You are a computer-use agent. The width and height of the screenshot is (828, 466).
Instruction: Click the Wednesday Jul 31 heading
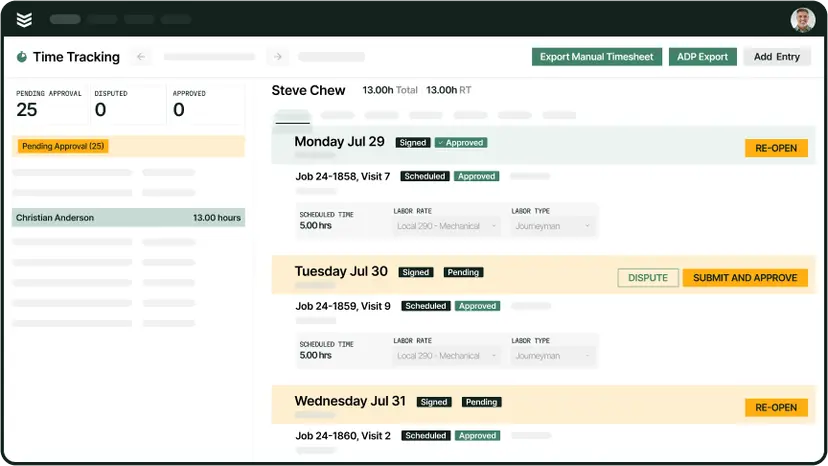pos(350,401)
